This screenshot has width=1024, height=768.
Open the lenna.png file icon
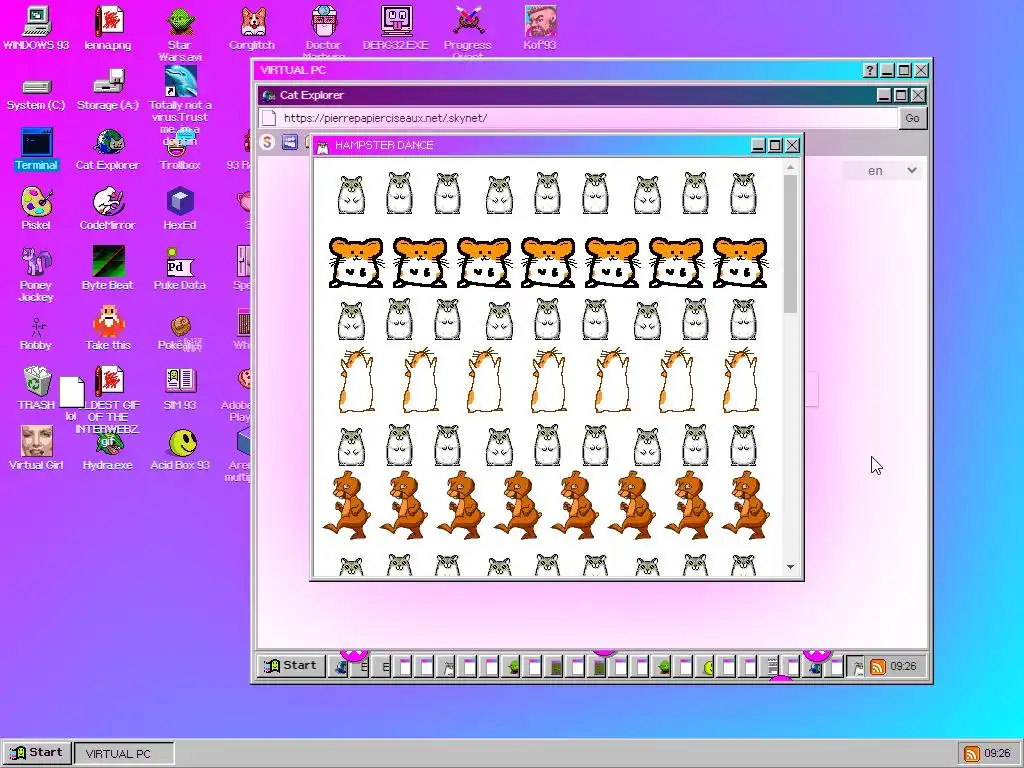(x=108, y=22)
